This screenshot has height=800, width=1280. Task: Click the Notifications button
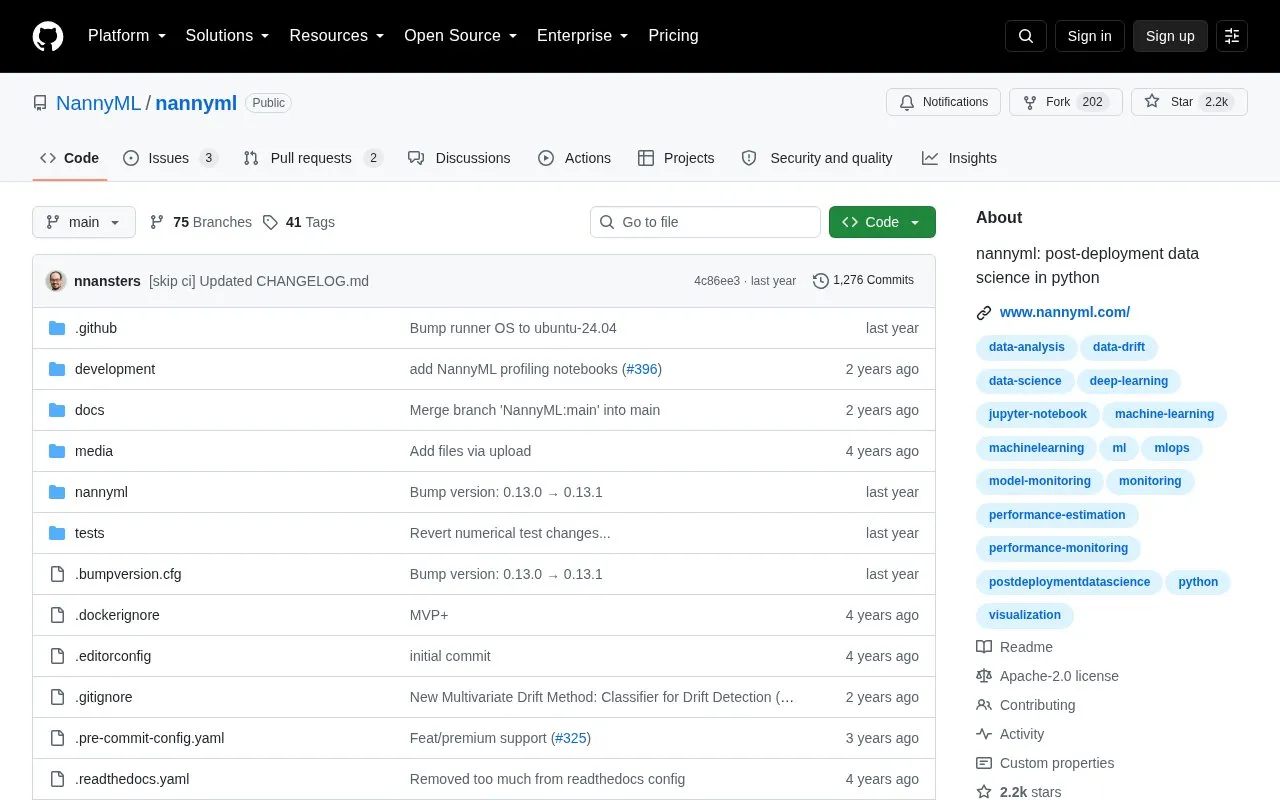click(x=943, y=102)
